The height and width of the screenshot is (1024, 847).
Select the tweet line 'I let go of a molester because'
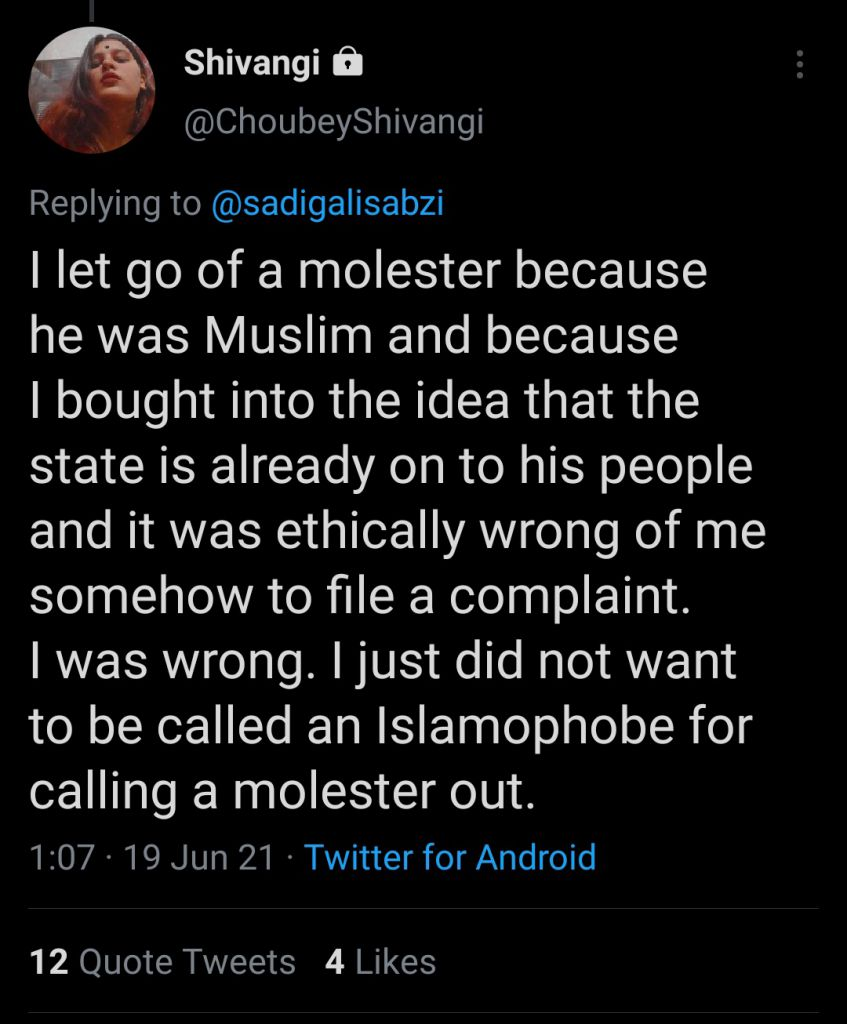click(x=368, y=272)
